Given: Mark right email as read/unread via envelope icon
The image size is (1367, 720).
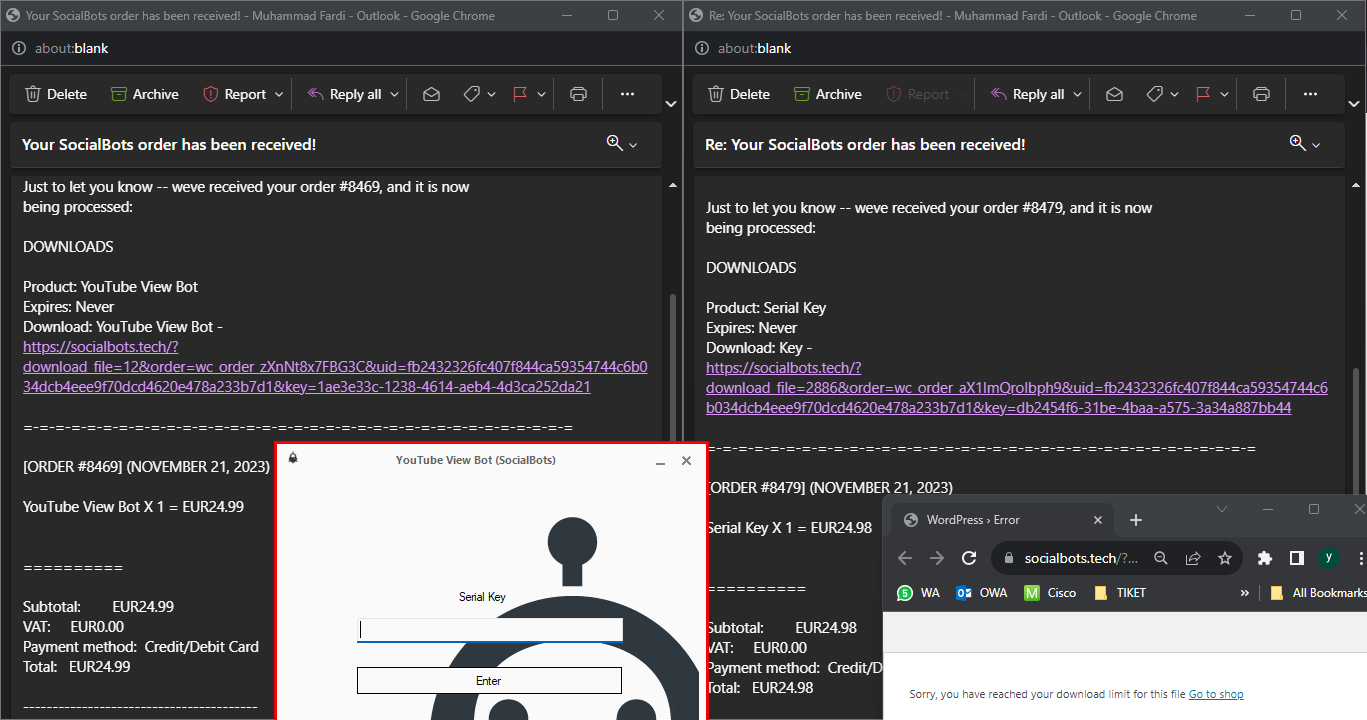Looking at the screenshot, I should (1114, 94).
